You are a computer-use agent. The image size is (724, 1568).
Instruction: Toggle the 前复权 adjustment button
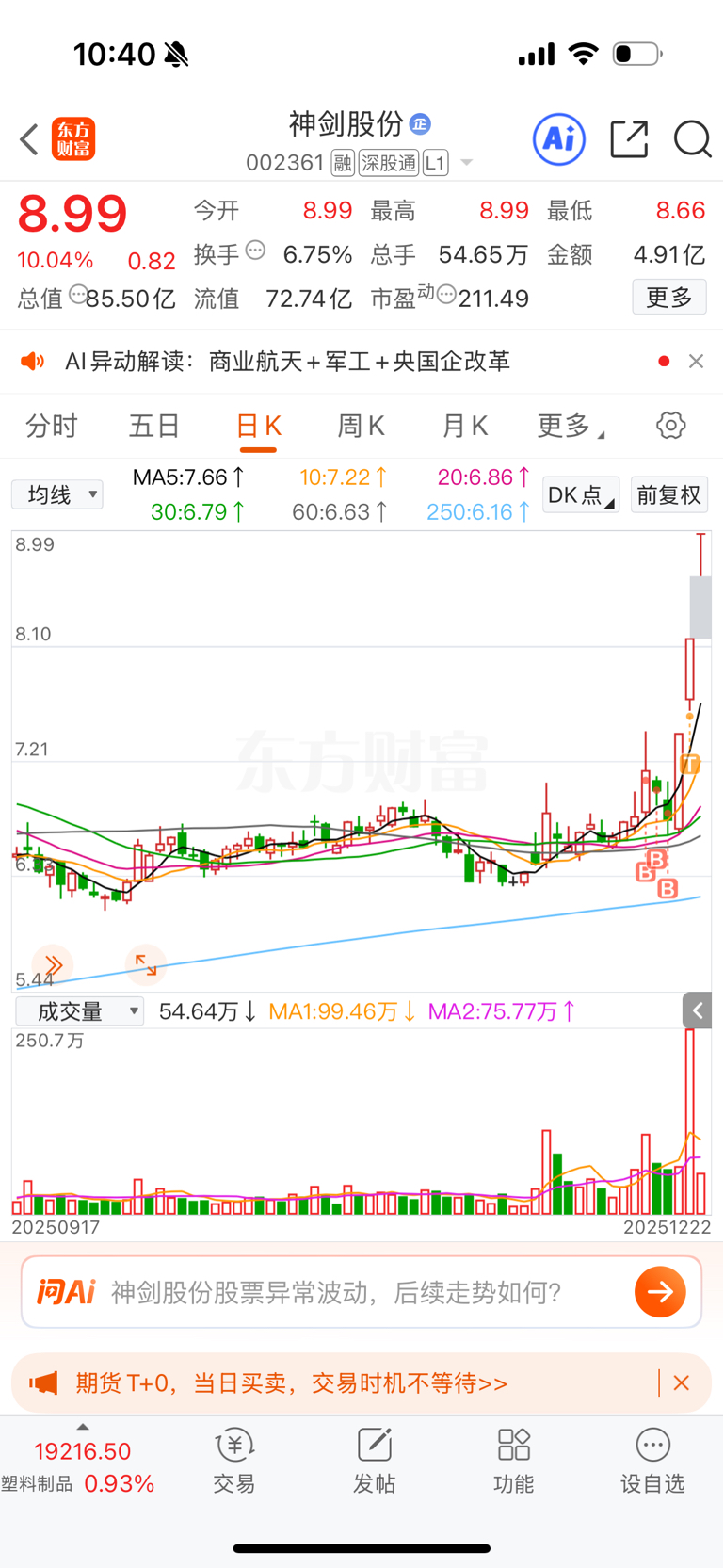[668, 494]
